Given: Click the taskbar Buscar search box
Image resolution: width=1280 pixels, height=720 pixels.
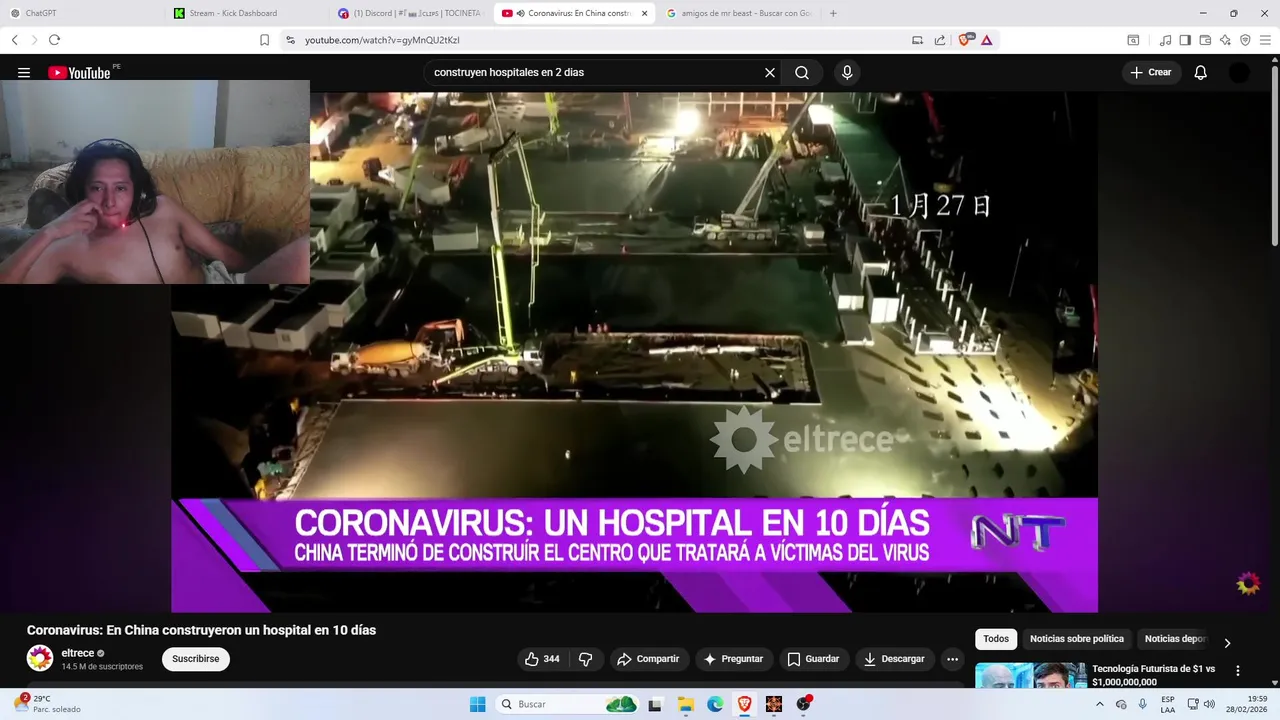Looking at the screenshot, I should (x=568, y=704).
